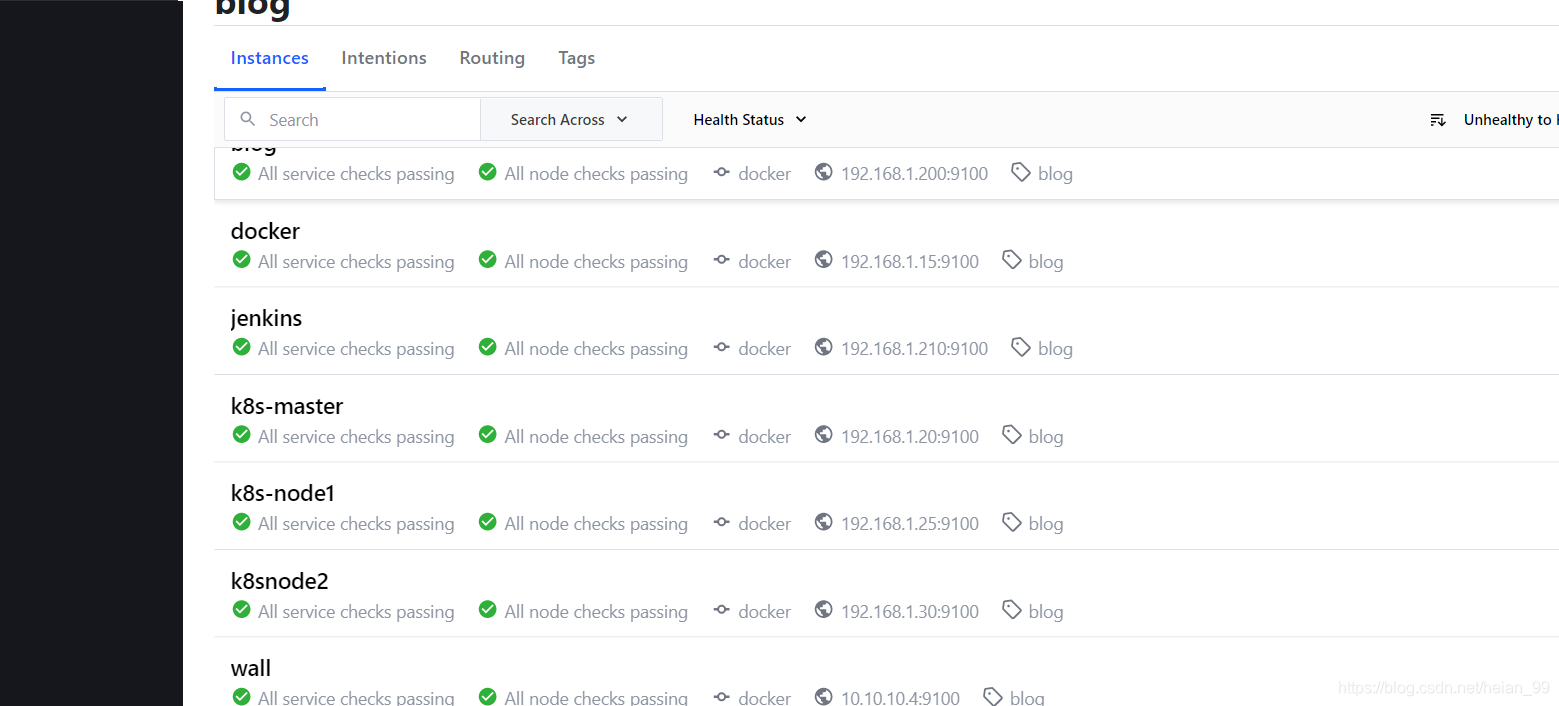Click tag icon in k8s-node1 row
Image resolution: width=1559 pixels, height=706 pixels.
pyautogui.click(x=1012, y=522)
